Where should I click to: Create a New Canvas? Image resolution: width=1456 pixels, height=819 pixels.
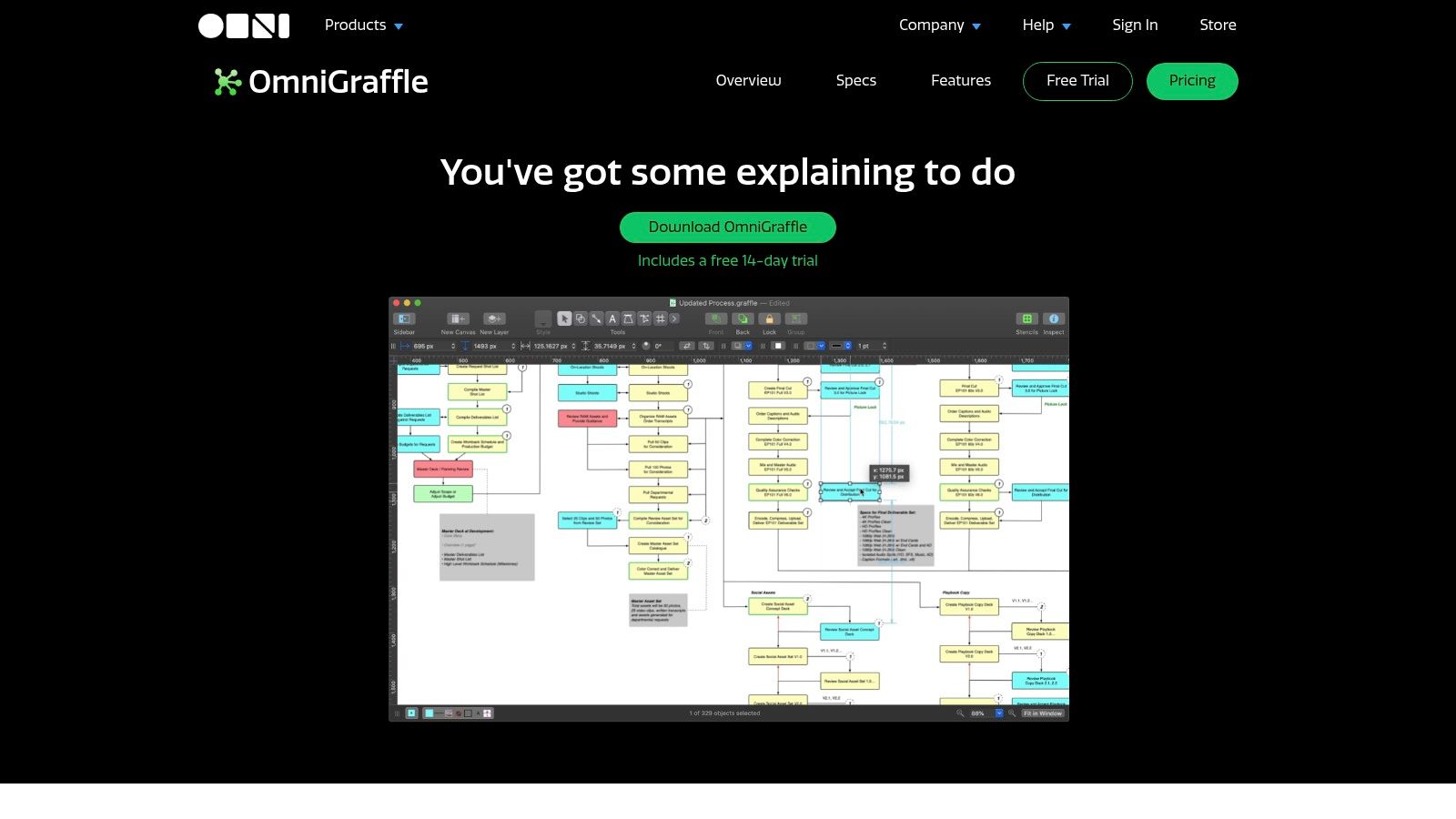point(458,318)
